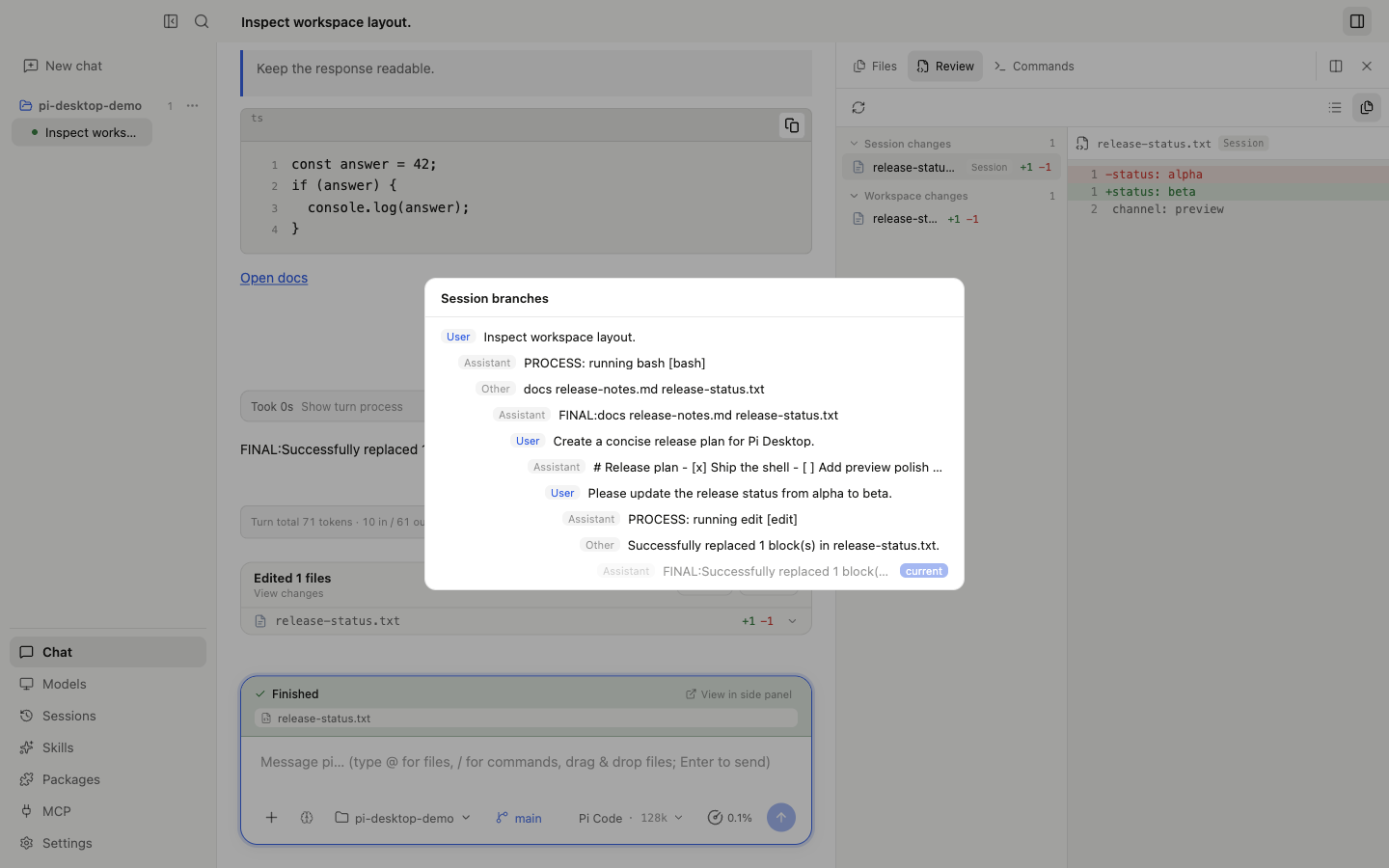Show turn process details

(x=352, y=406)
